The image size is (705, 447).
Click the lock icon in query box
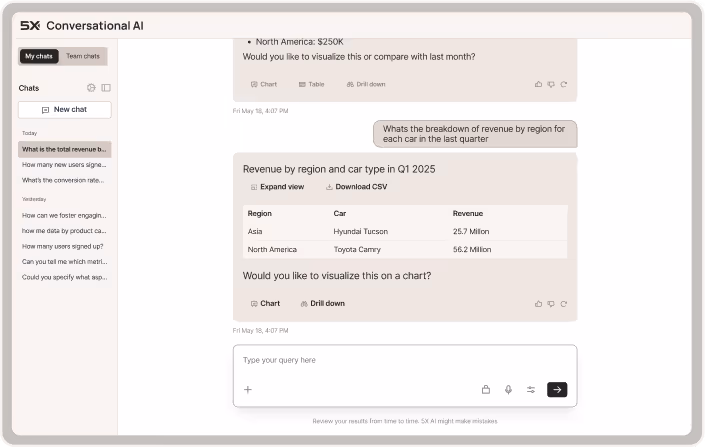pyautogui.click(x=486, y=390)
